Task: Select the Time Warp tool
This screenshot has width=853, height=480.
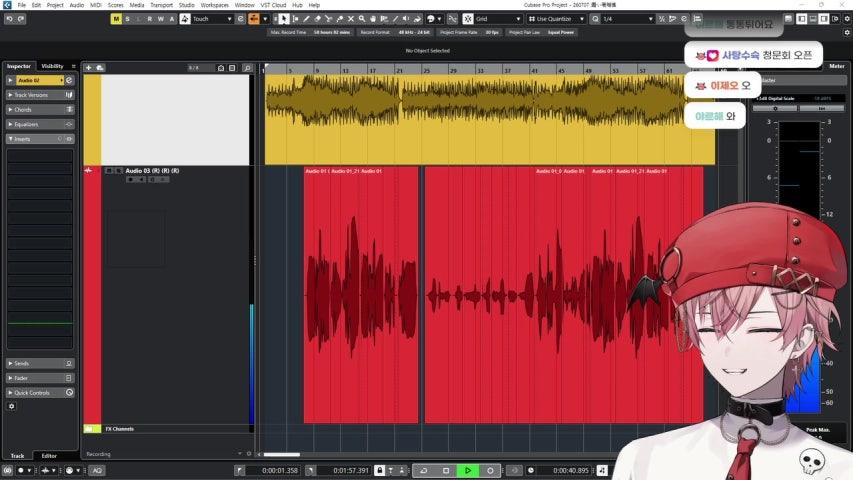Action: pos(384,19)
